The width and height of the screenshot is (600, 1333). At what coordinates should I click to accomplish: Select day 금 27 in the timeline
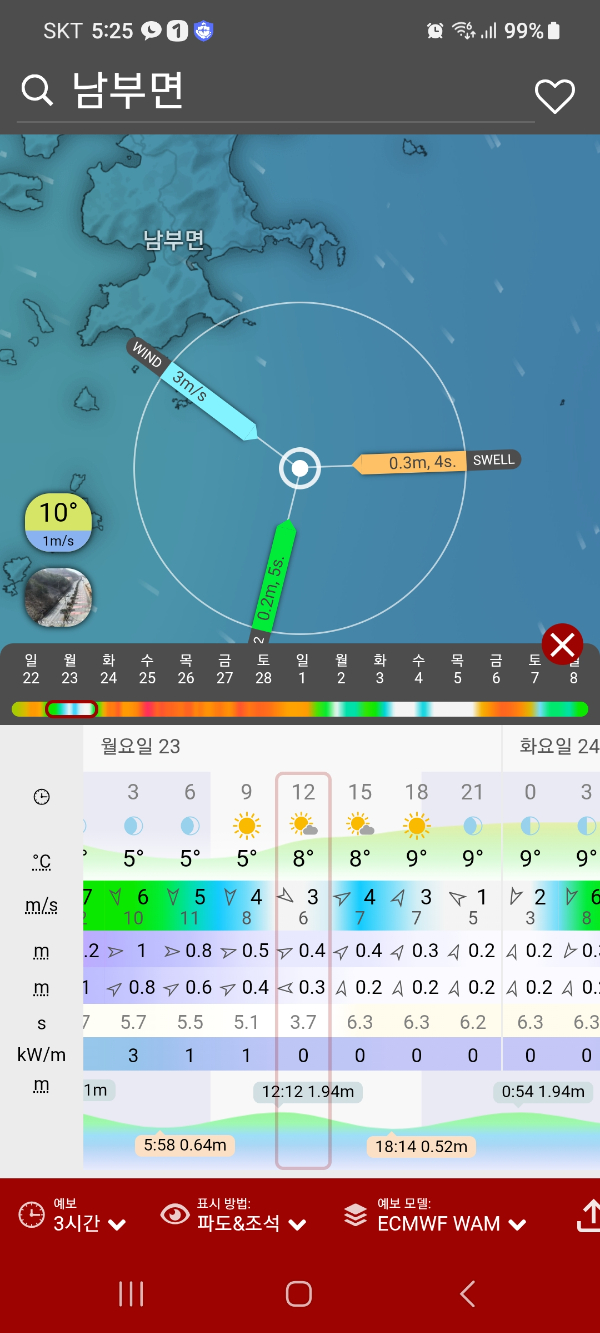pos(225,669)
